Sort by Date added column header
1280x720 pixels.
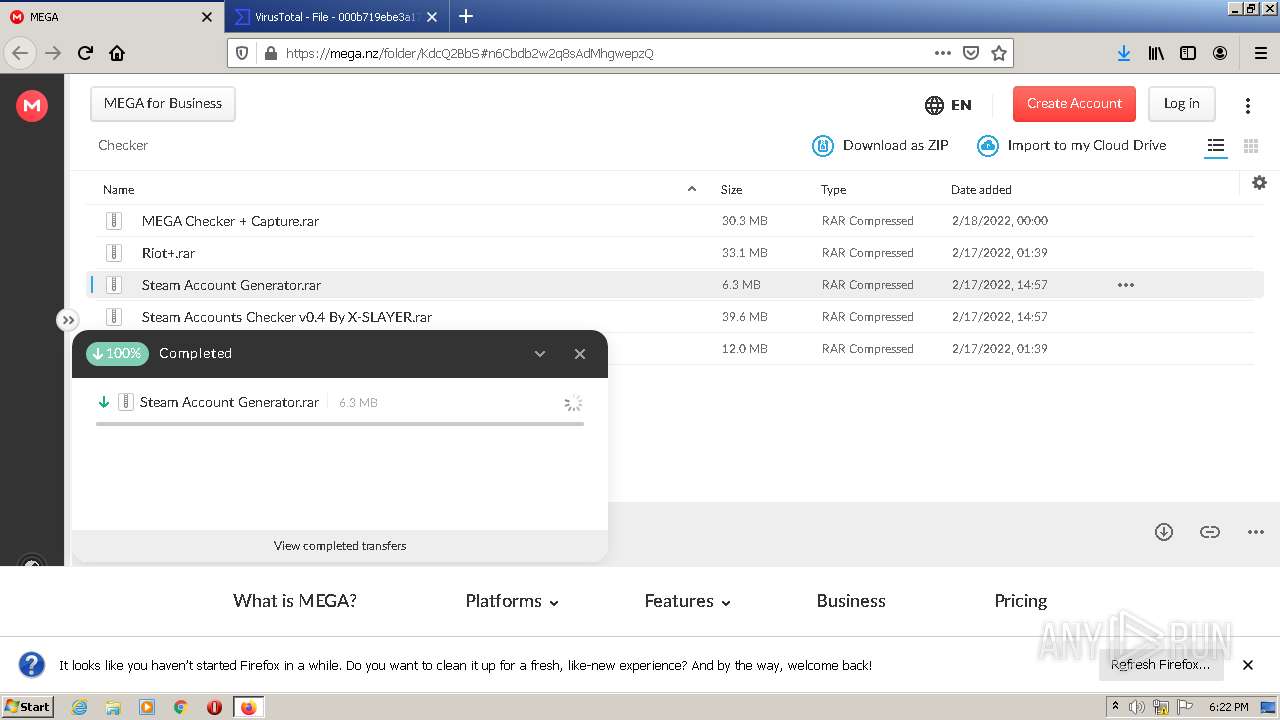pos(981,190)
